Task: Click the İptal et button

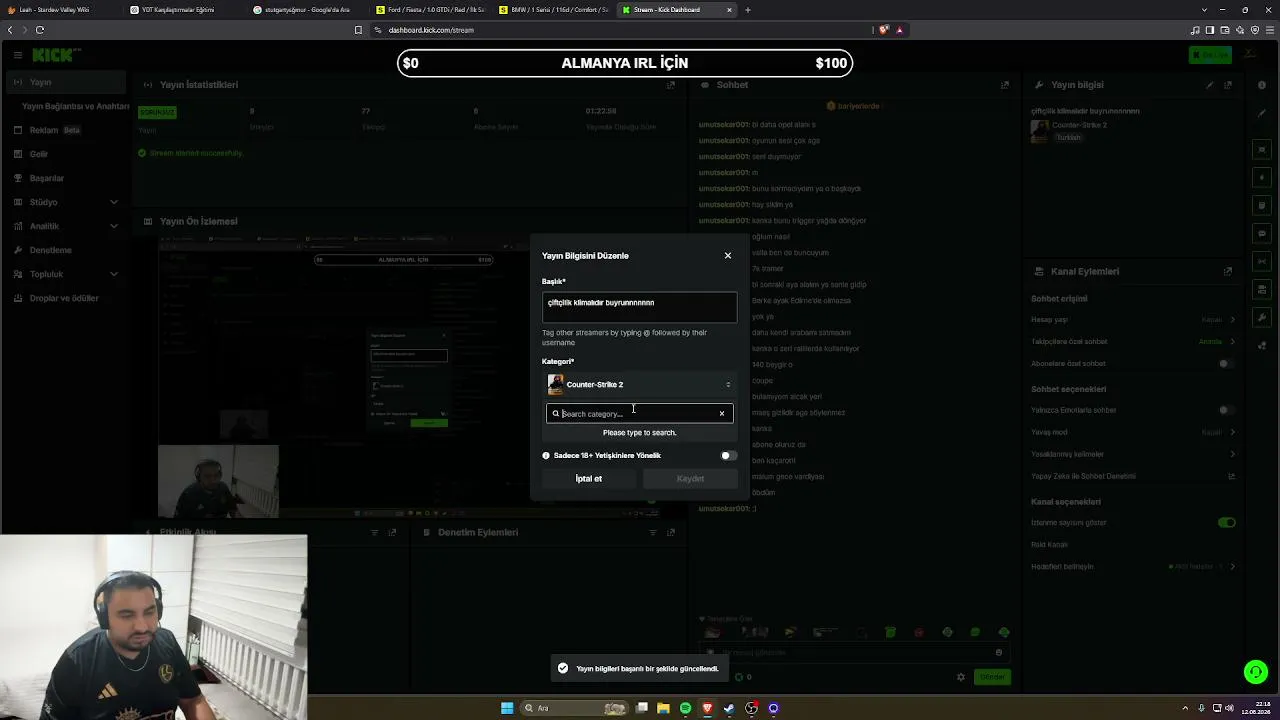Action: 589,479
